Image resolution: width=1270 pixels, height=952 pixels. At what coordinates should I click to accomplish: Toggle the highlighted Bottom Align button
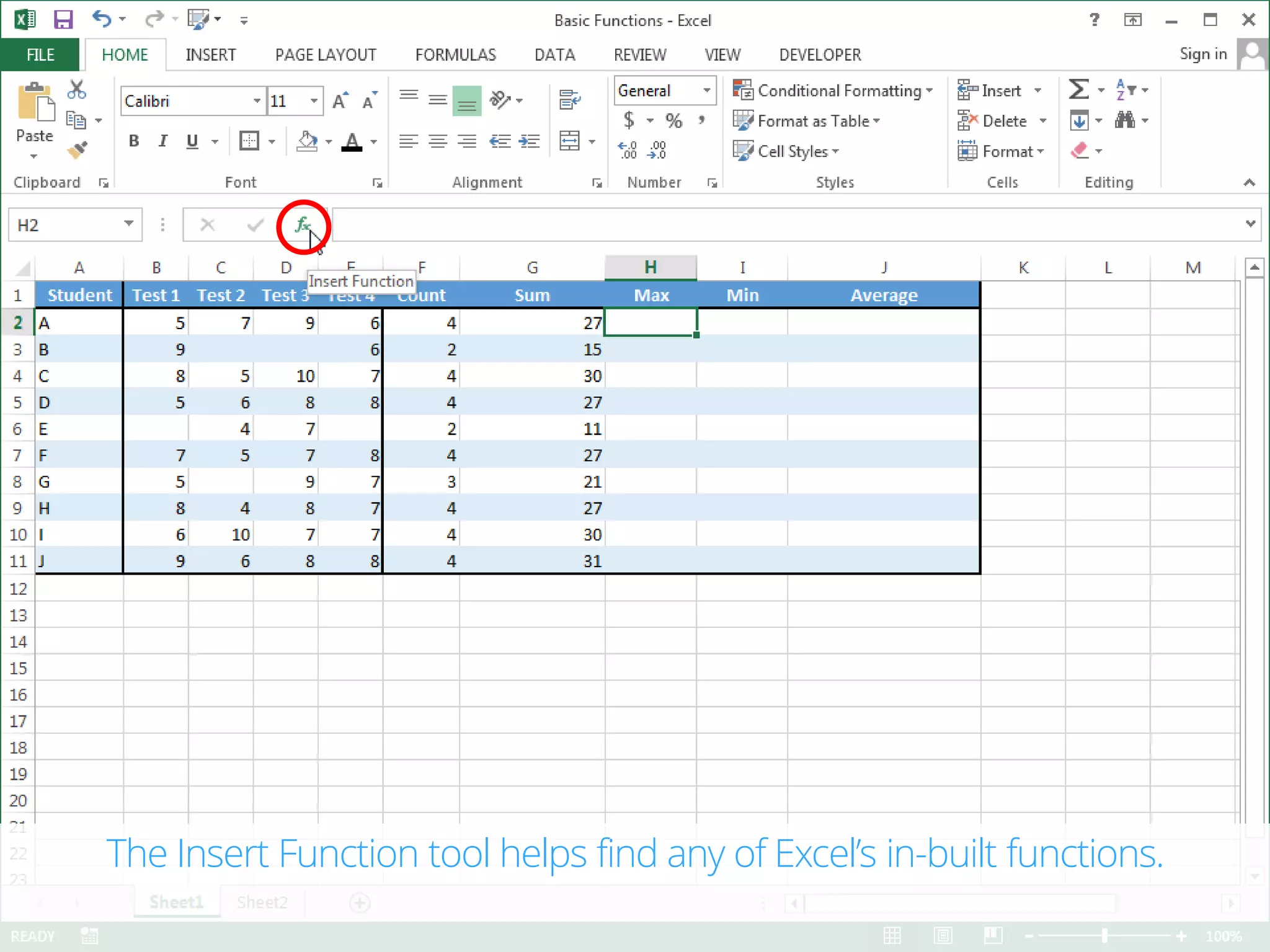[467, 100]
